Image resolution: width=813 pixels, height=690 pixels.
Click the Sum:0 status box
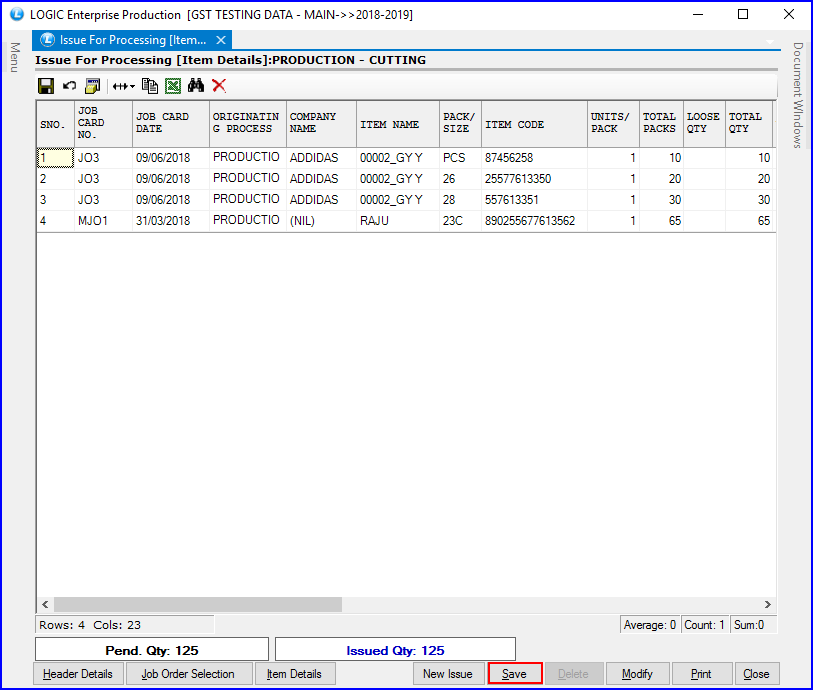pos(753,625)
